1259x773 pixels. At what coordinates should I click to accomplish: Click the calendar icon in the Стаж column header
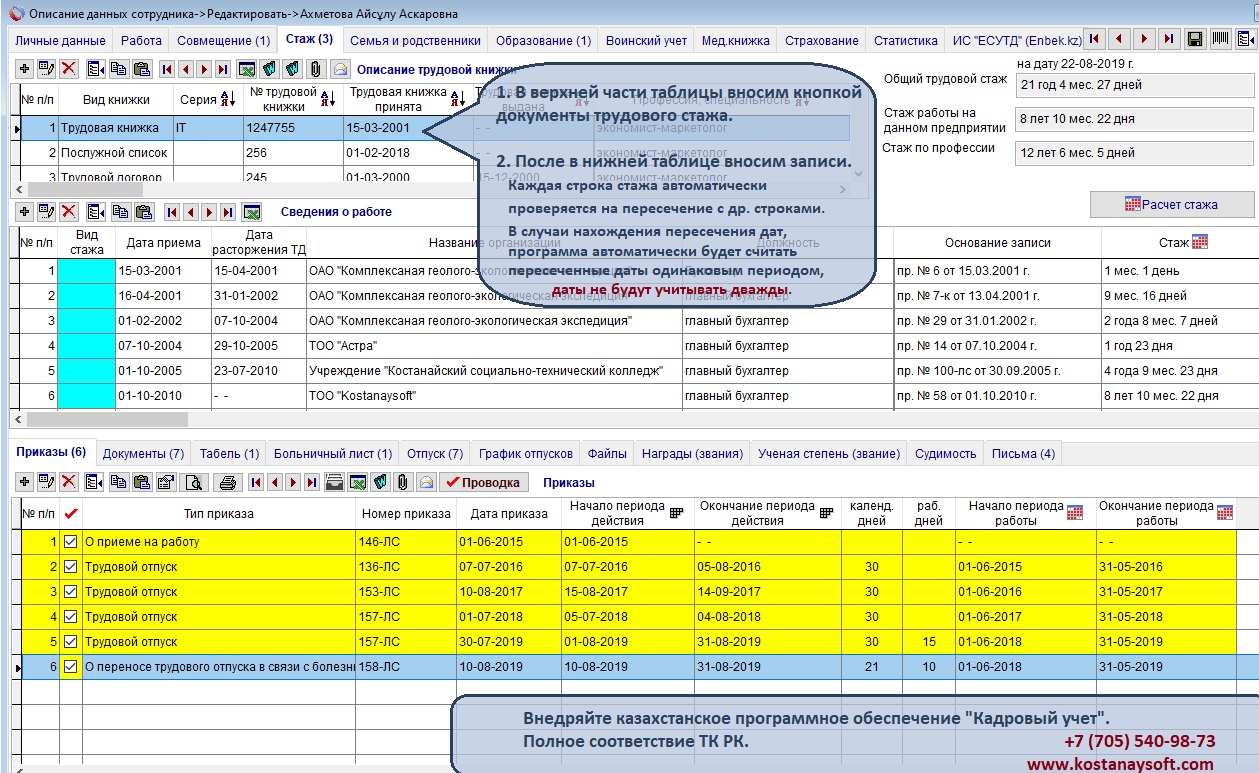pyautogui.click(x=1200, y=242)
